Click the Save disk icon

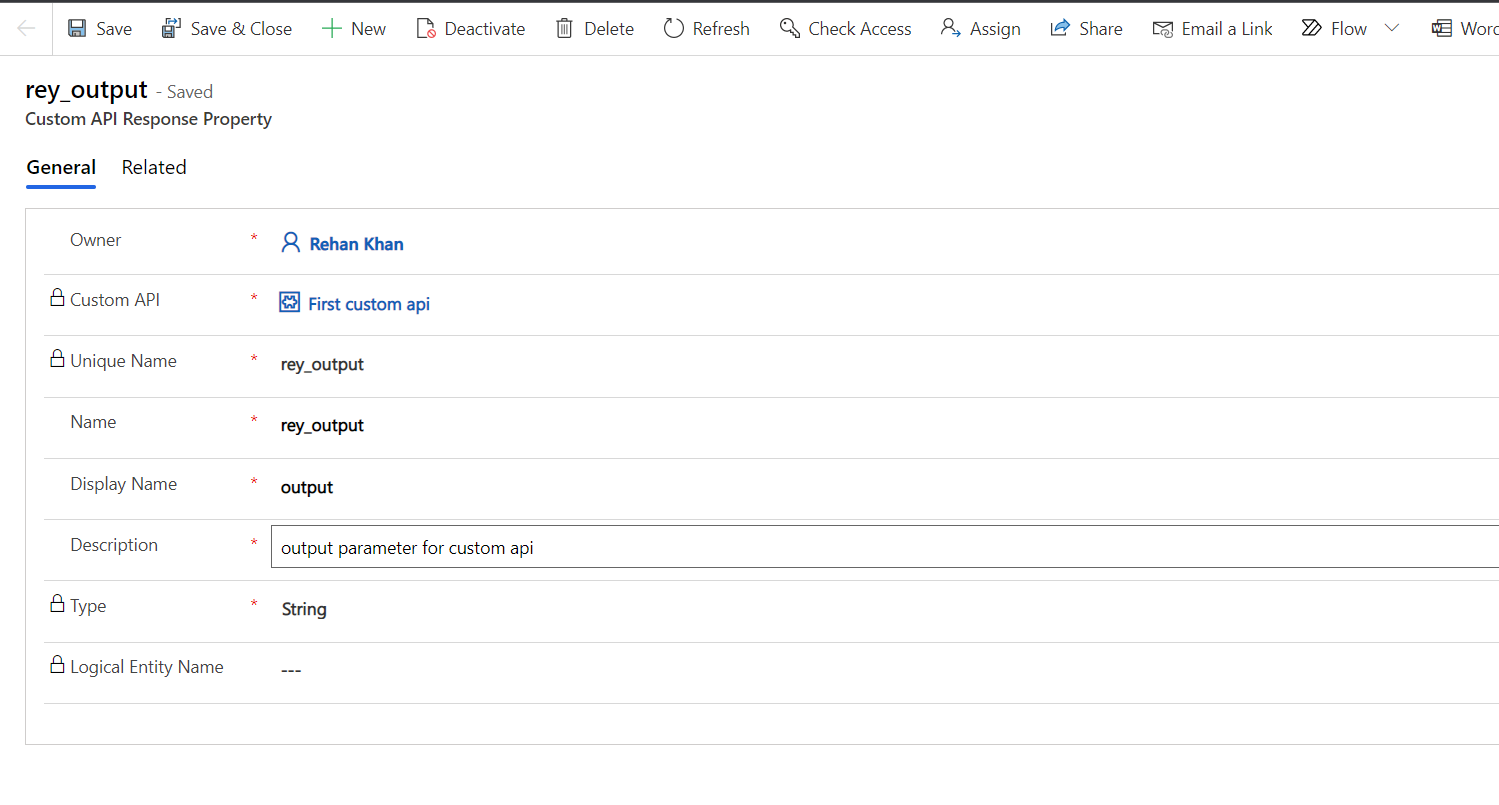[x=77, y=29]
